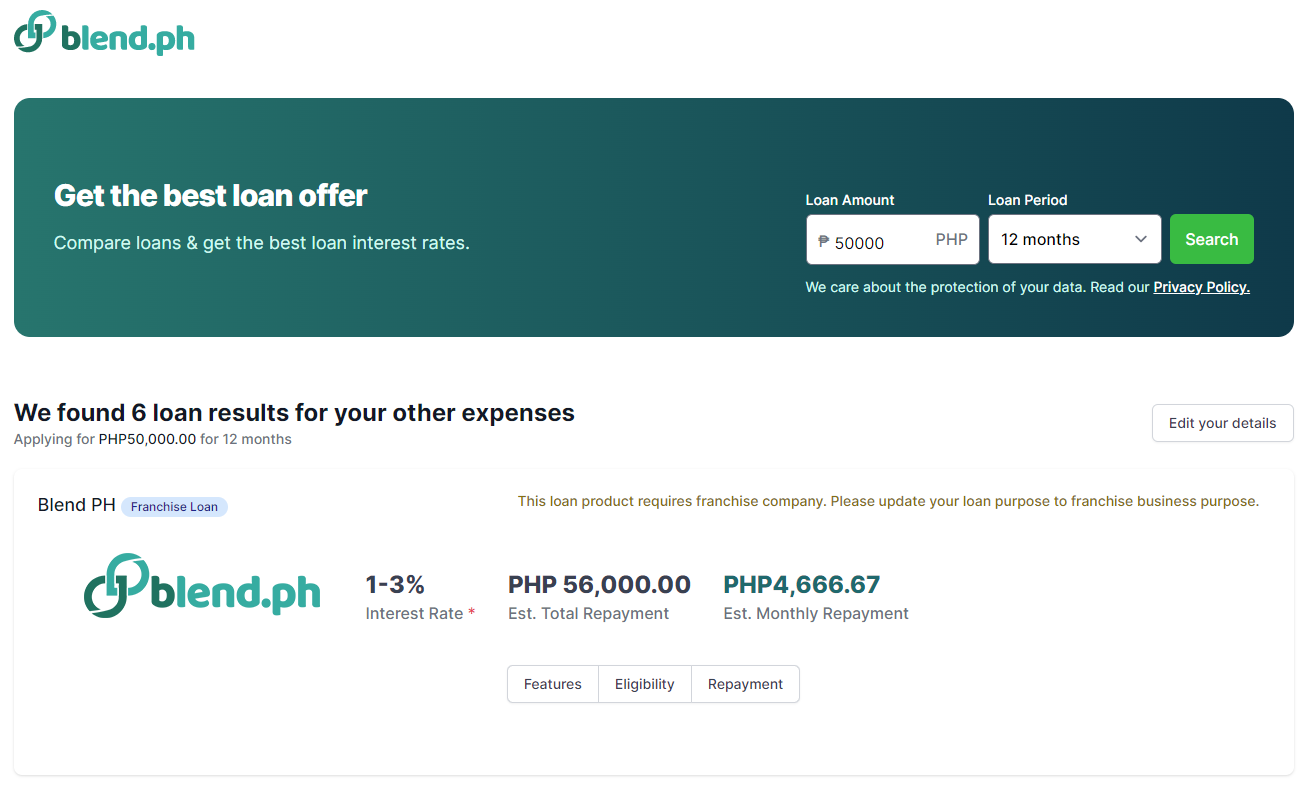Click the PHP 56,000.00 total repayment figure
The height and width of the screenshot is (789, 1311).
599,584
